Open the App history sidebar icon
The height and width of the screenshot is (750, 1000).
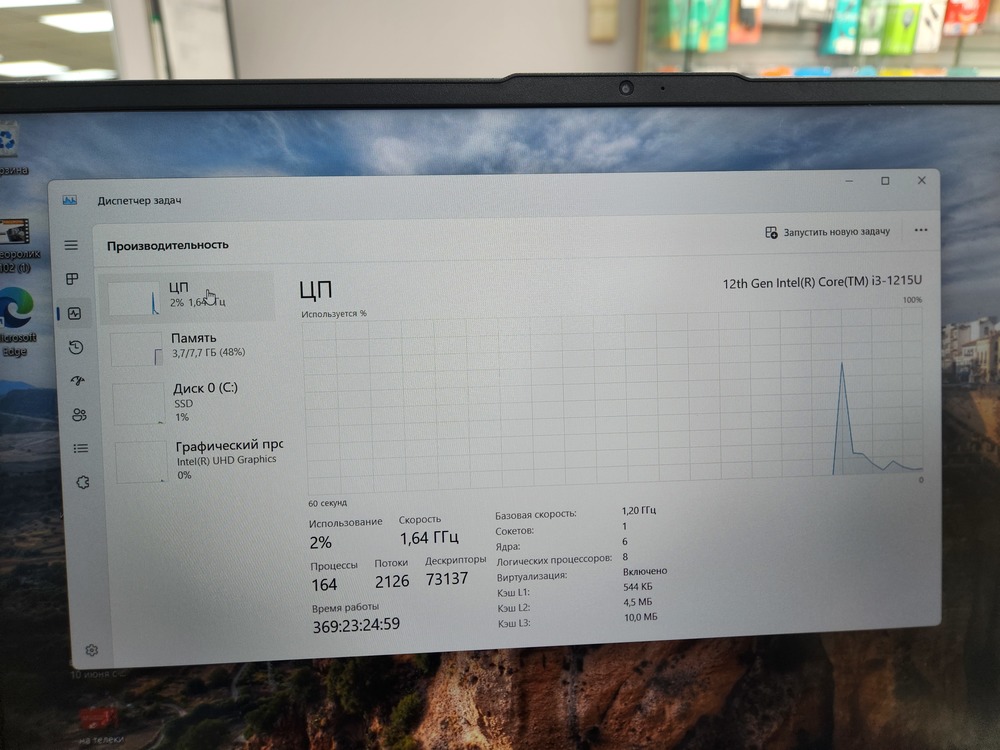[x=76, y=347]
